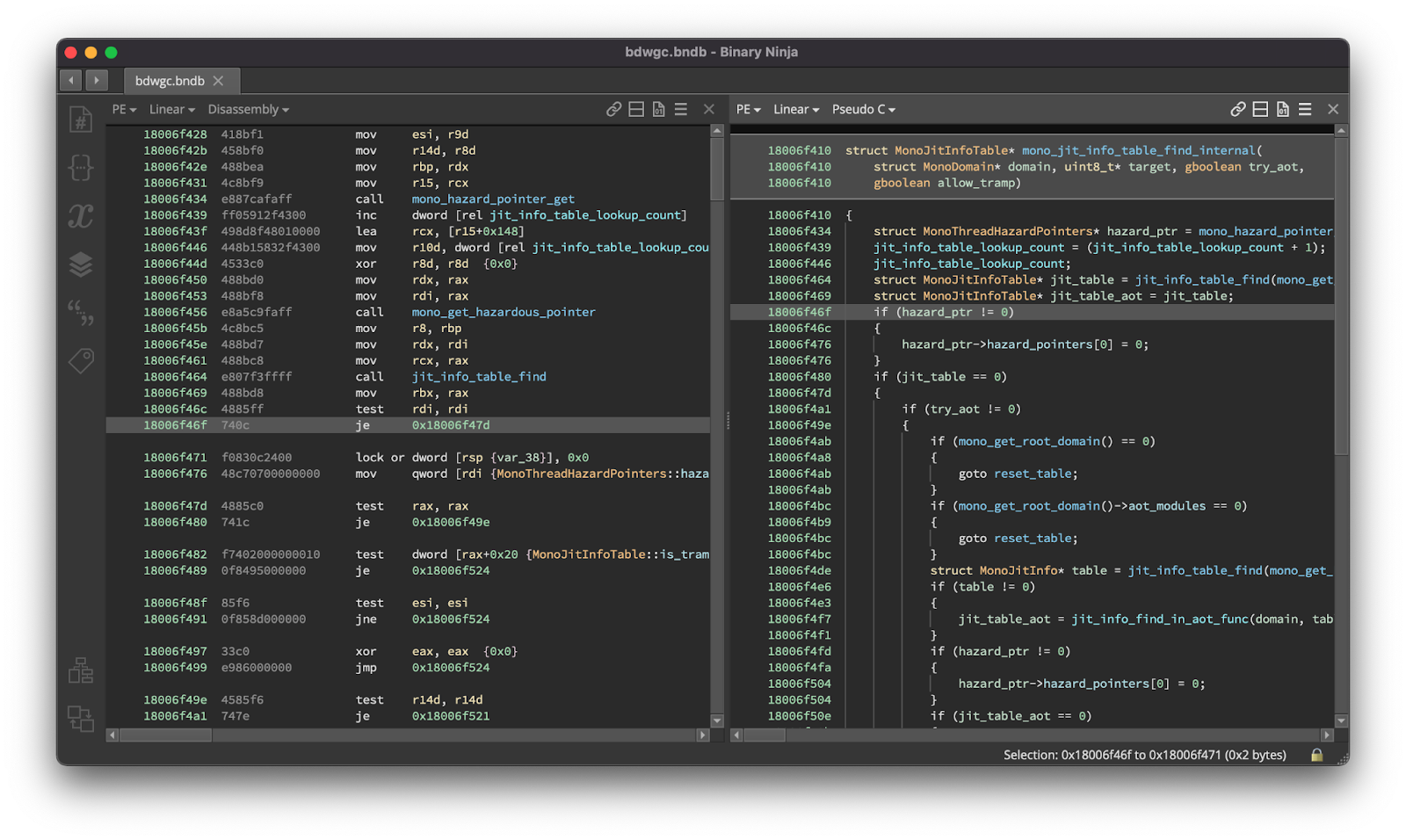Open the Tags sidebar icon
This screenshot has height=840, width=1406.
pyautogui.click(x=81, y=360)
